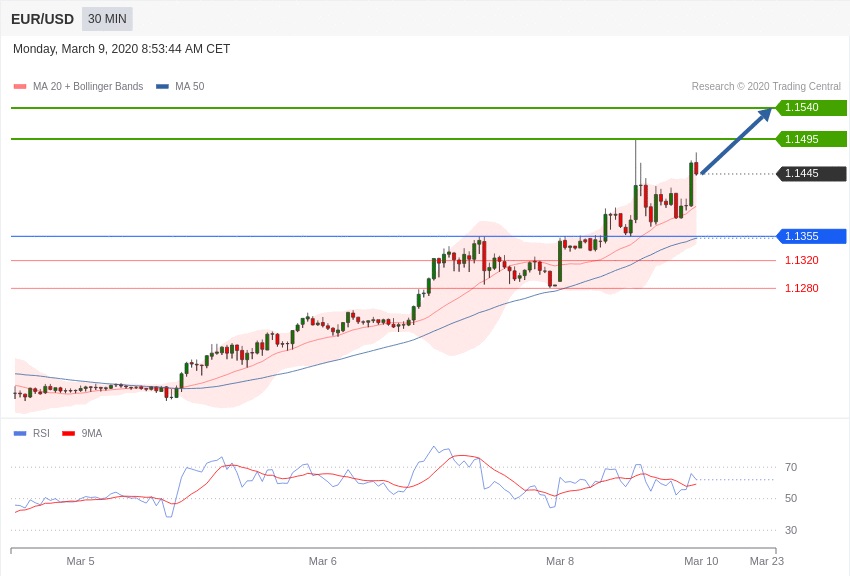
Task: Click the 1.1445 black current price tag
Action: coord(810,174)
